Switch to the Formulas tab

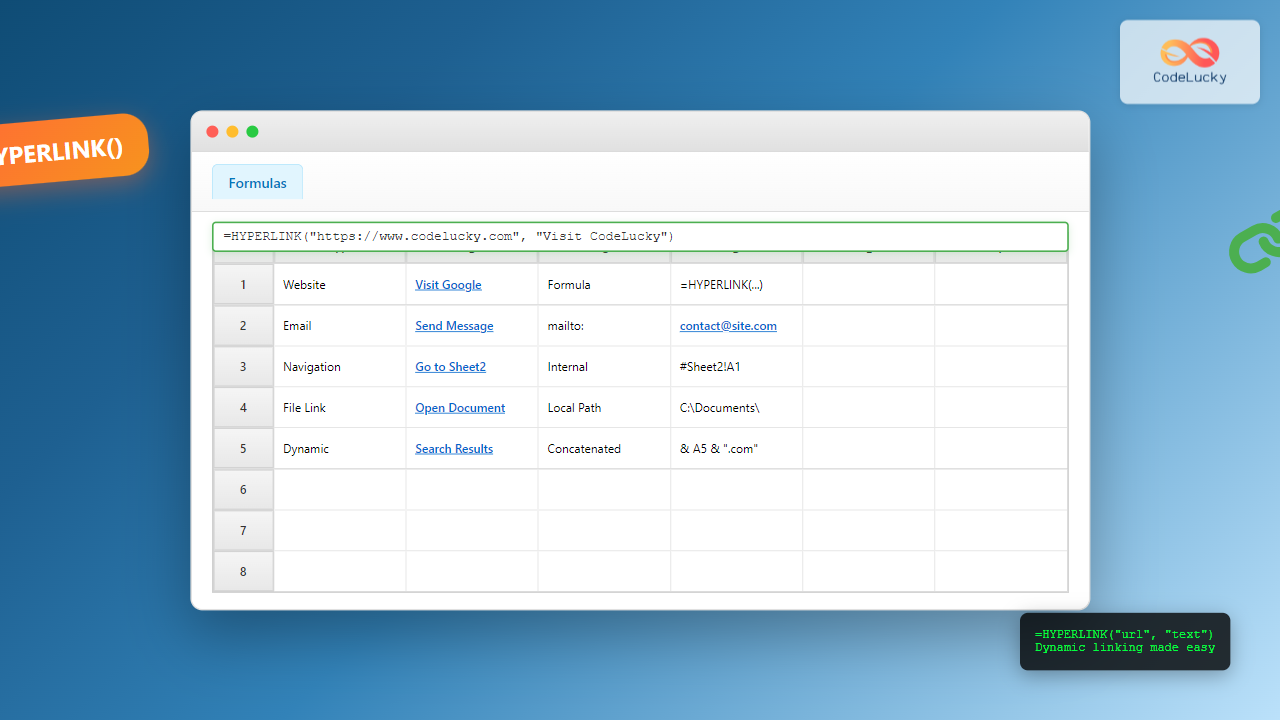click(x=257, y=183)
